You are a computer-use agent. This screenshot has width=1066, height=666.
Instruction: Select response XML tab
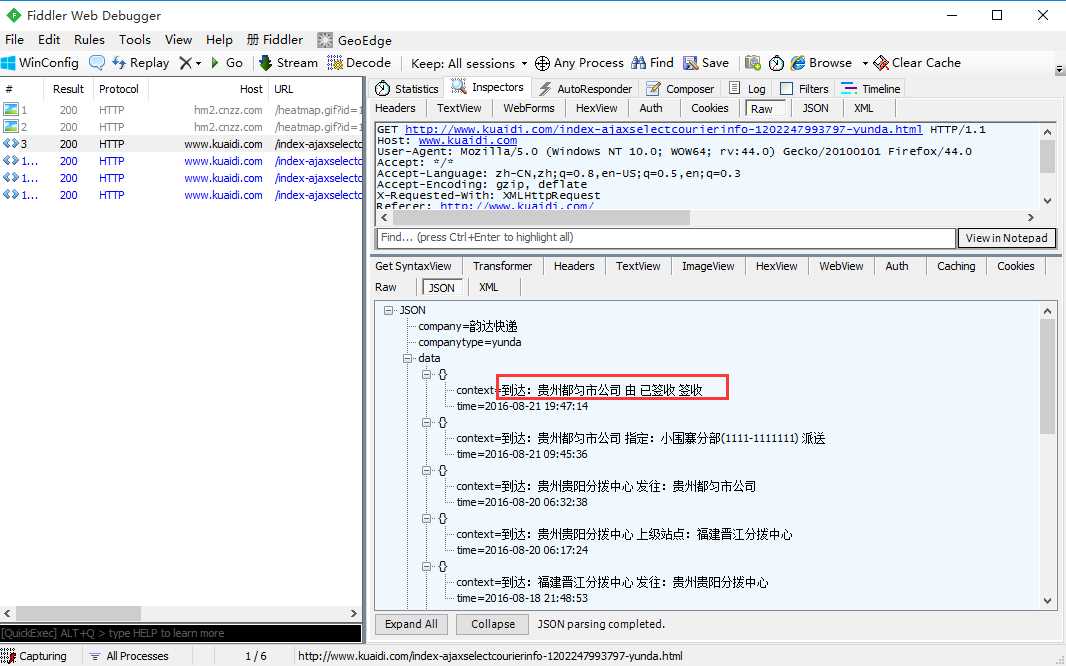coord(488,287)
